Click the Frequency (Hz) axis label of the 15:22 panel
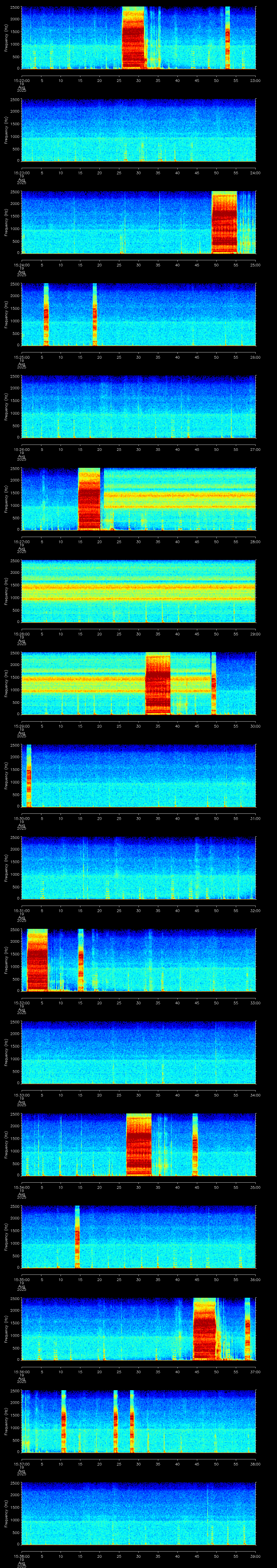The image size is (277, 1568). coord(6,38)
